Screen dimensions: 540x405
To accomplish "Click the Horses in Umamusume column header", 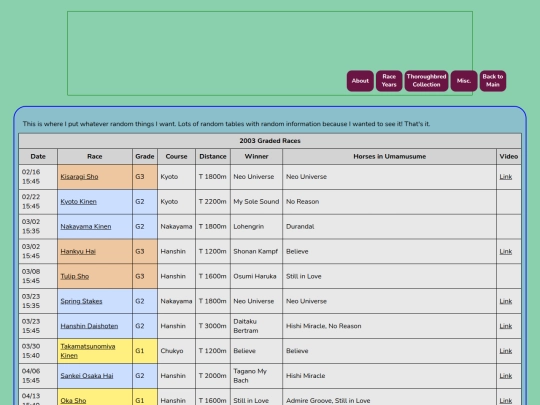I will click(390, 156).
